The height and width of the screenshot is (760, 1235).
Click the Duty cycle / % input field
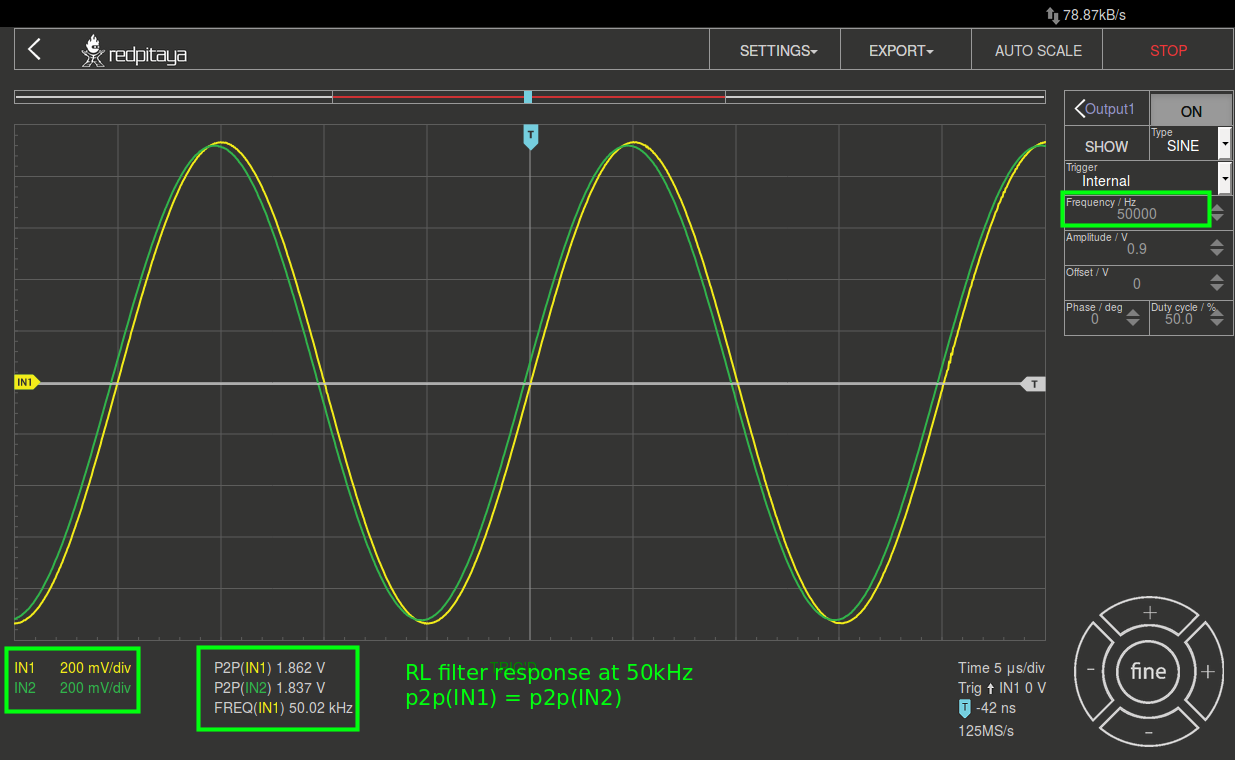(1180, 317)
